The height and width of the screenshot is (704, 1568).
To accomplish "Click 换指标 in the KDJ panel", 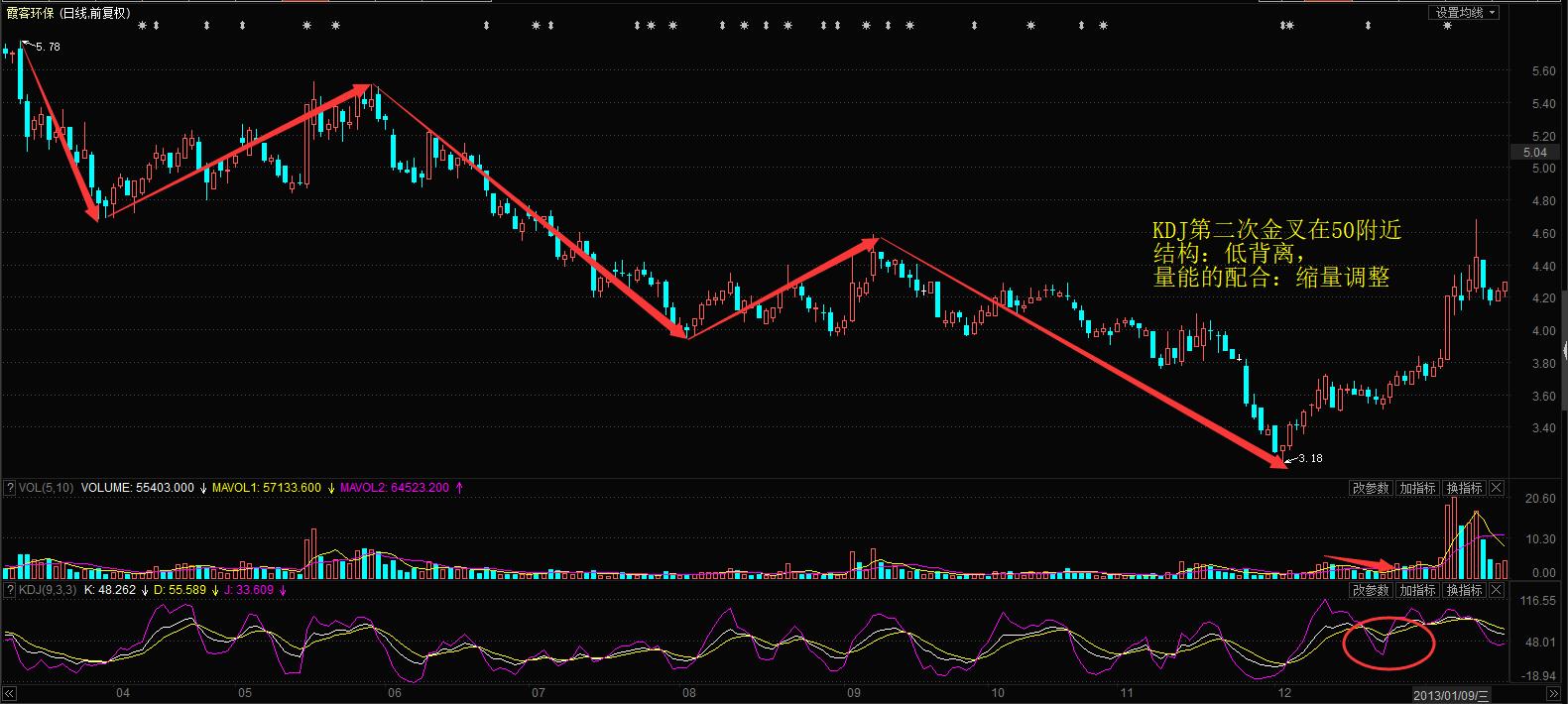I will tap(1464, 590).
